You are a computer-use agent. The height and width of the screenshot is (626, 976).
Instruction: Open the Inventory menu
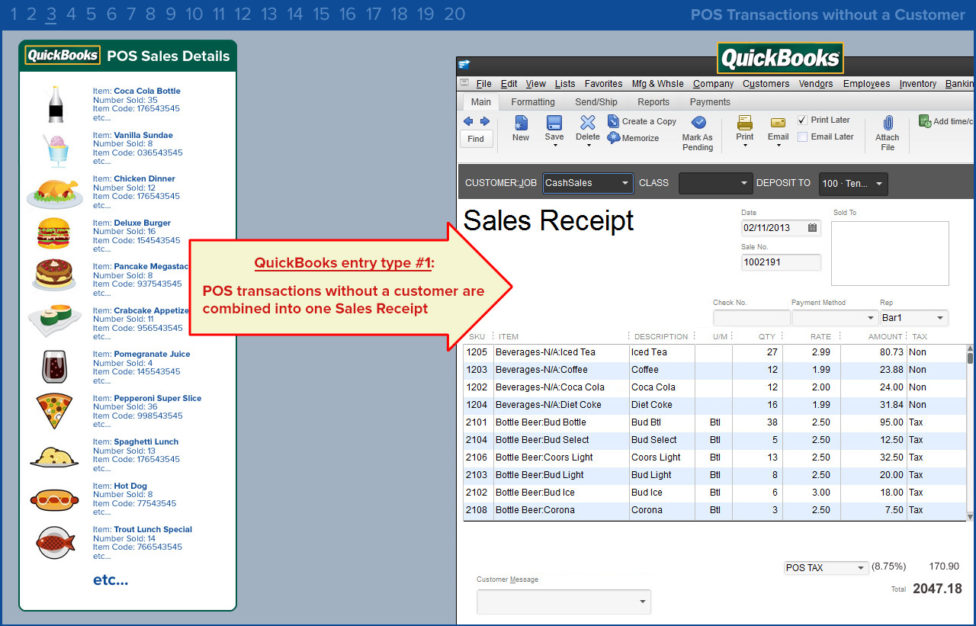coord(917,83)
